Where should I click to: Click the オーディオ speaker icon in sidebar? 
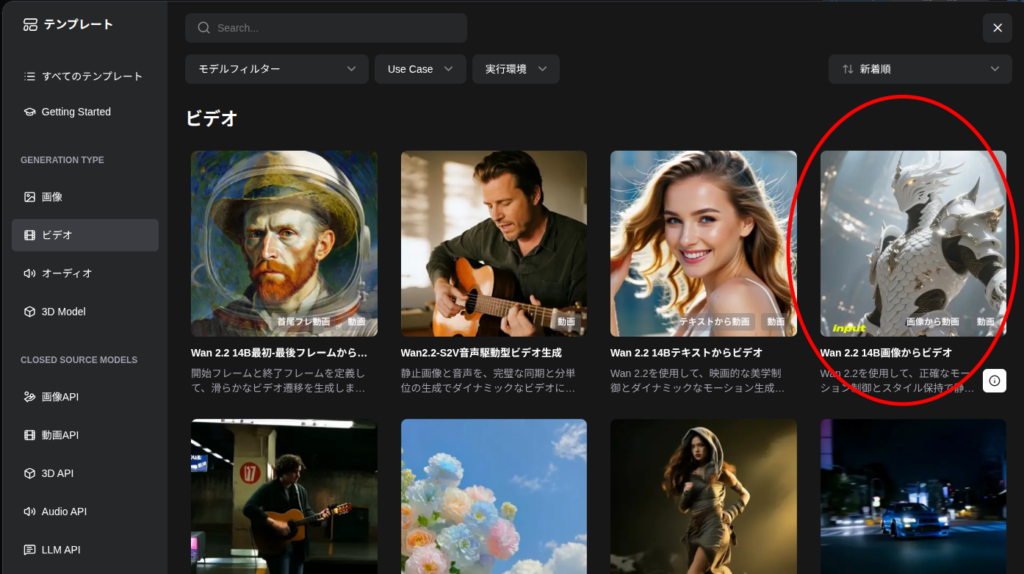[30, 273]
